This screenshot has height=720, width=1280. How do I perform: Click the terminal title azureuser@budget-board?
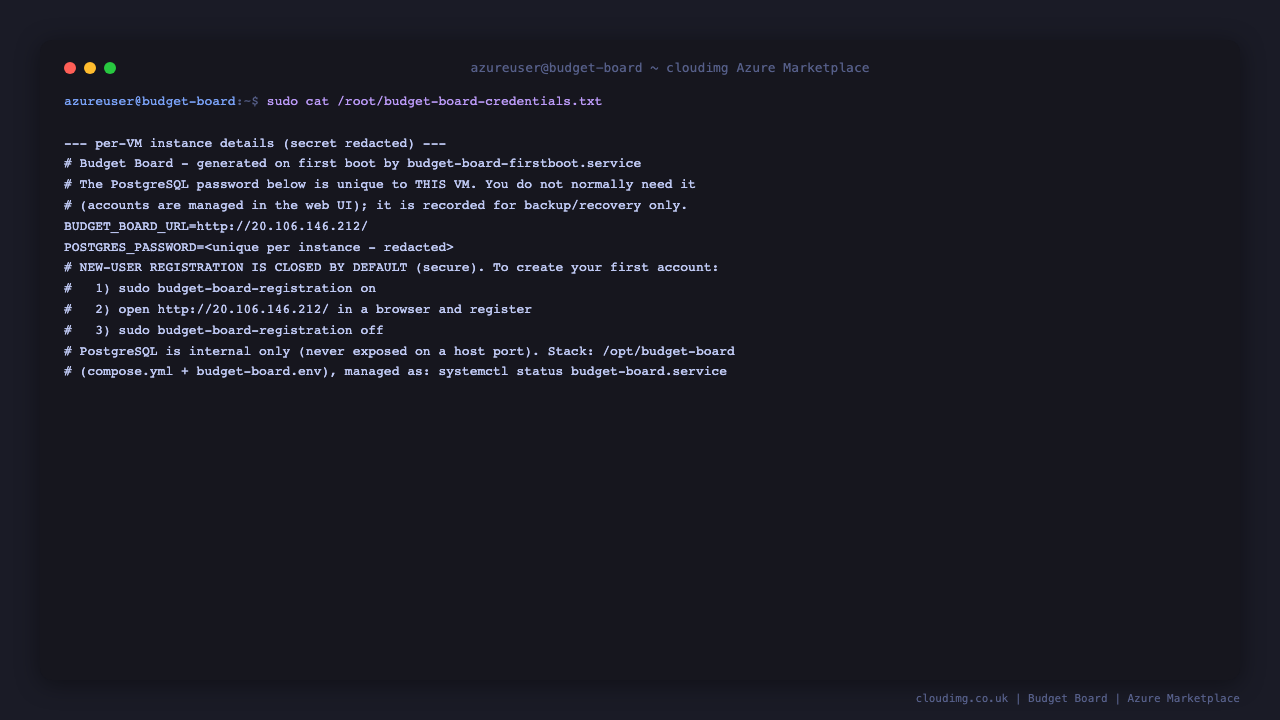point(670,68)
